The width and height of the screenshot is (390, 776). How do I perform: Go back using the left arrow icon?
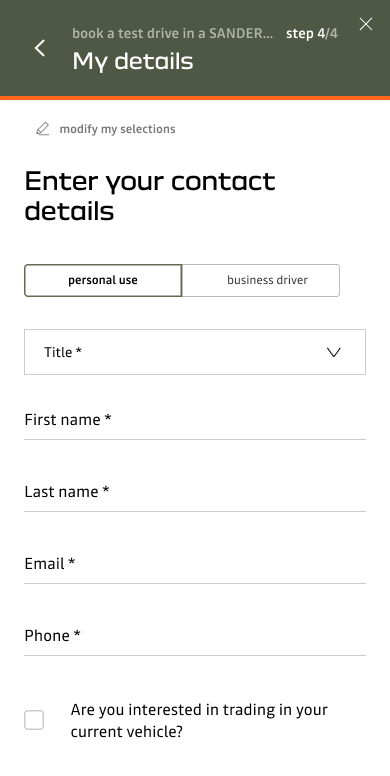pos(40,48)
